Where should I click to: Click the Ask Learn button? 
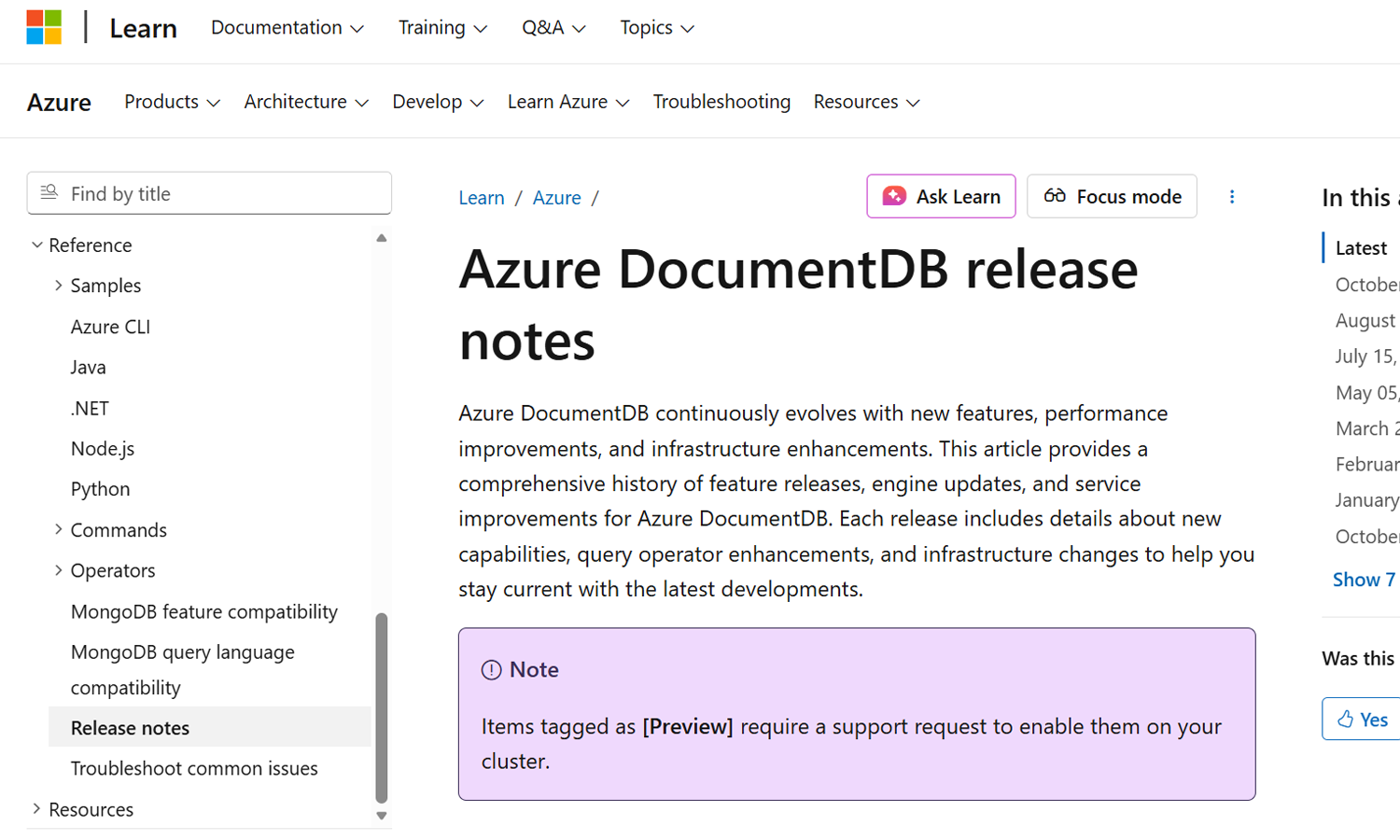point(941,197)
